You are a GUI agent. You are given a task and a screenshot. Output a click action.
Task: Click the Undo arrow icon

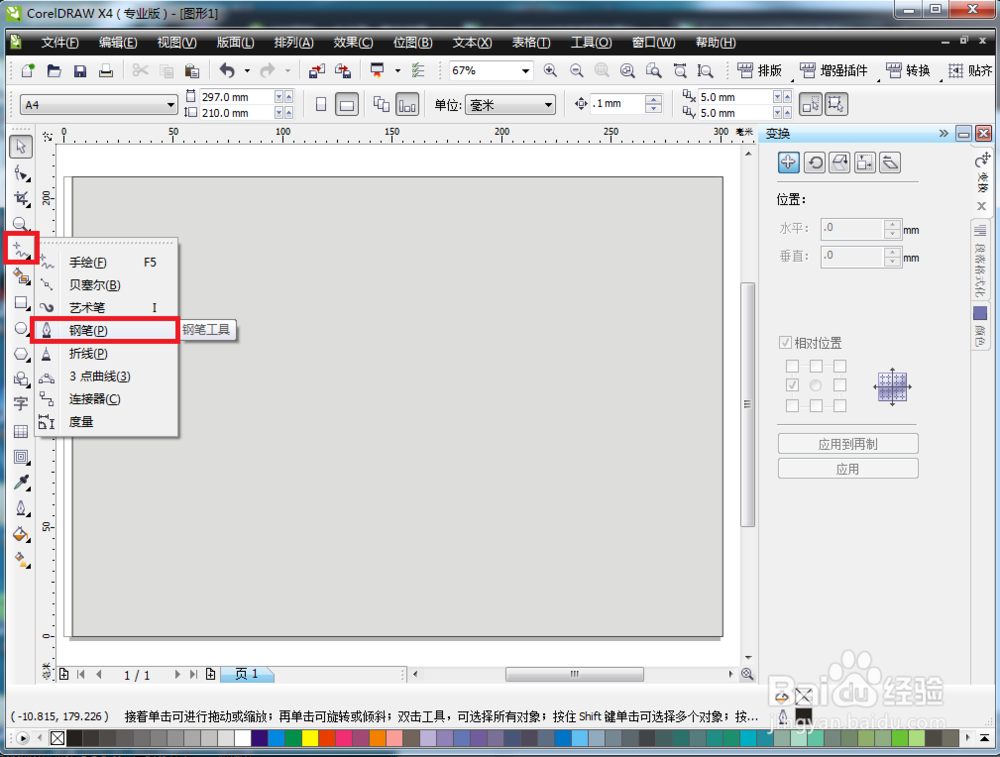tap(228, 70)
